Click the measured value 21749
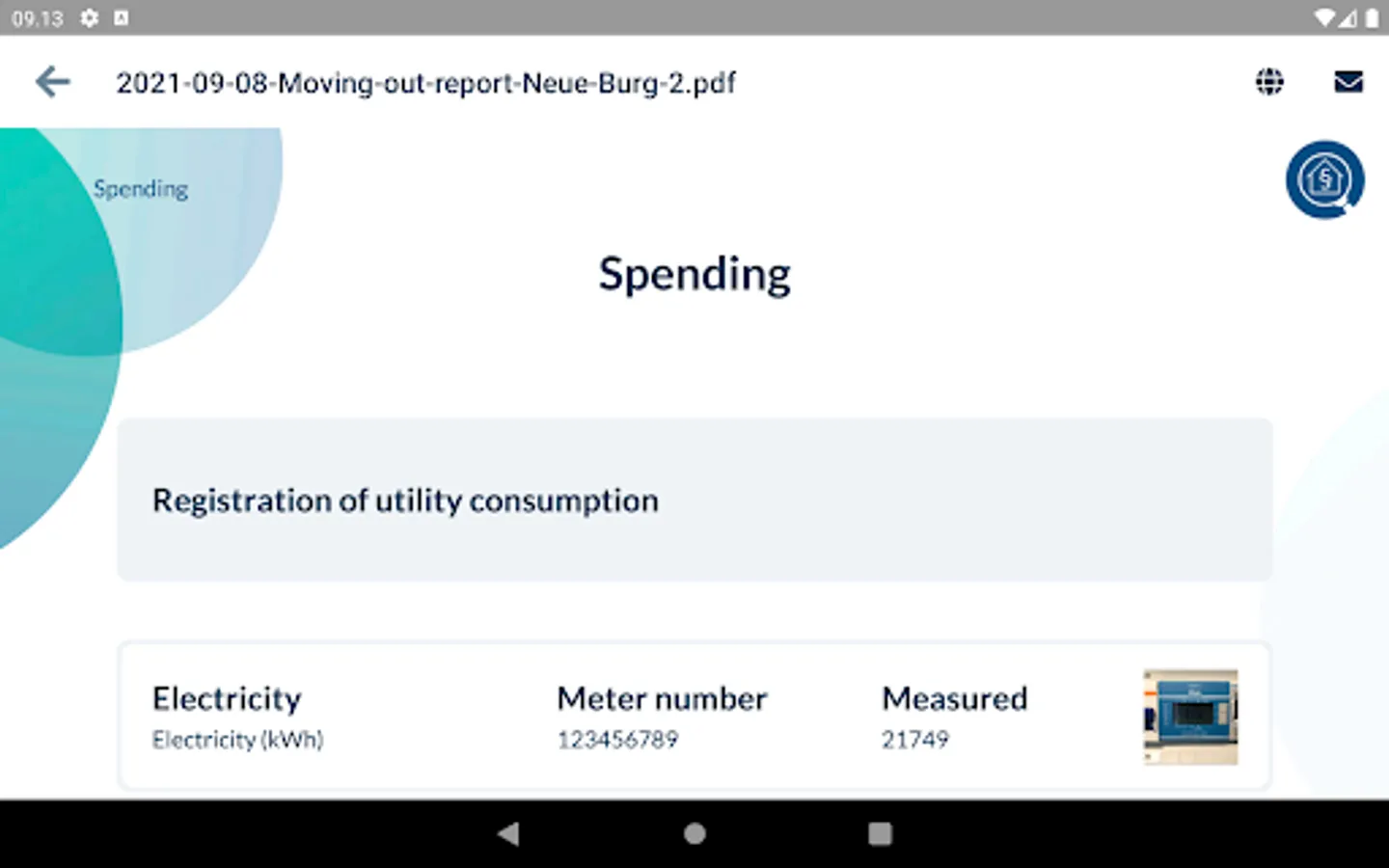The image size is (1389, 868). (914, 740)
